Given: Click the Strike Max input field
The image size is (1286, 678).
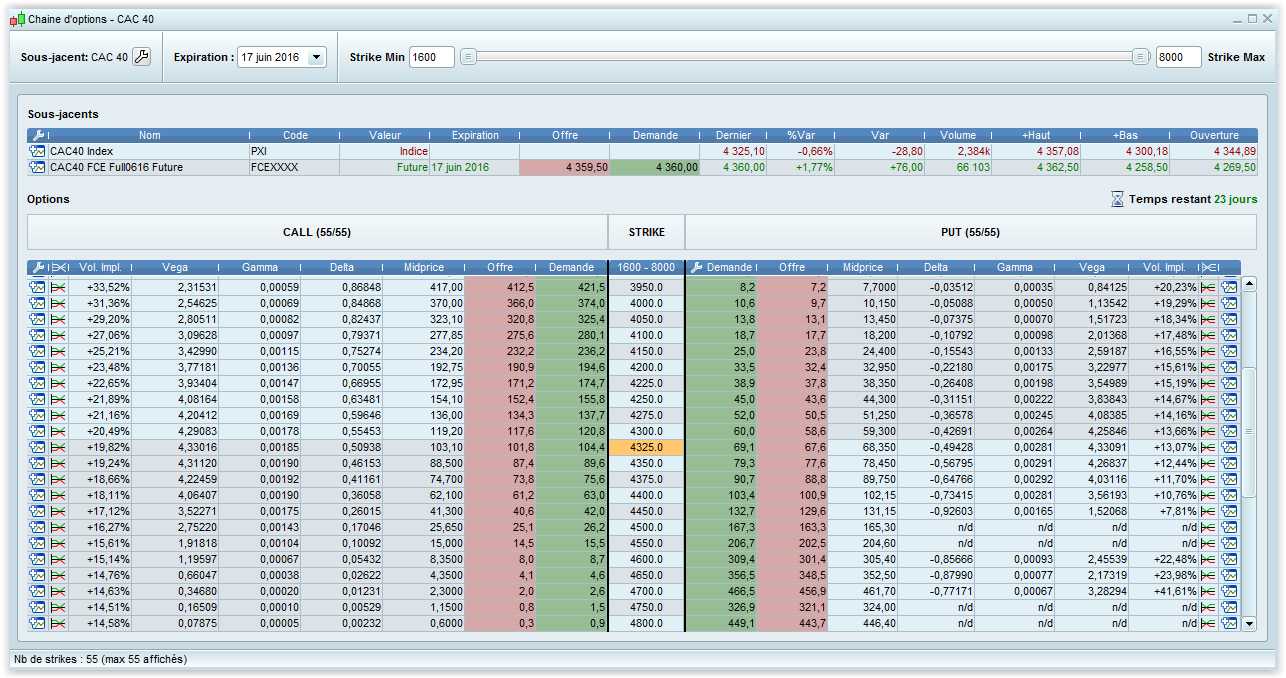Looking at the screenshot, I should tap(1178, 57).
